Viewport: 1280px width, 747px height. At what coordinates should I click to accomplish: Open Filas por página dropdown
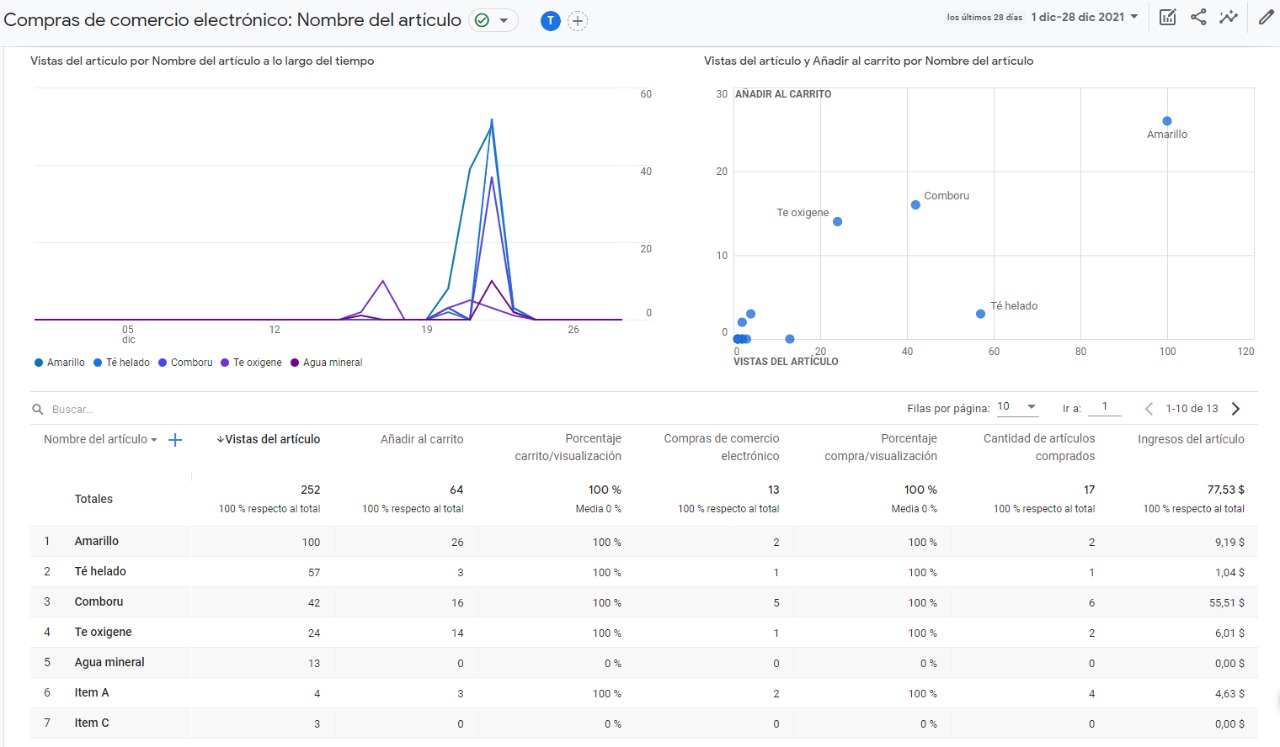point(1017,408)
